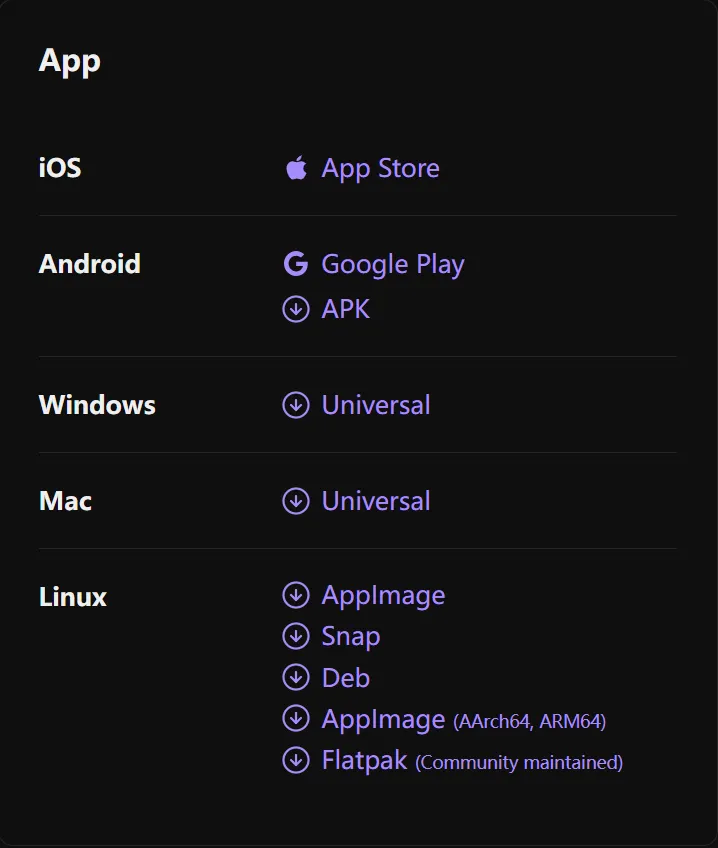Image resolution: width=718 pixels, height=848 pixels.
Task: Download the Deb package link
Action: coord(346,678)
